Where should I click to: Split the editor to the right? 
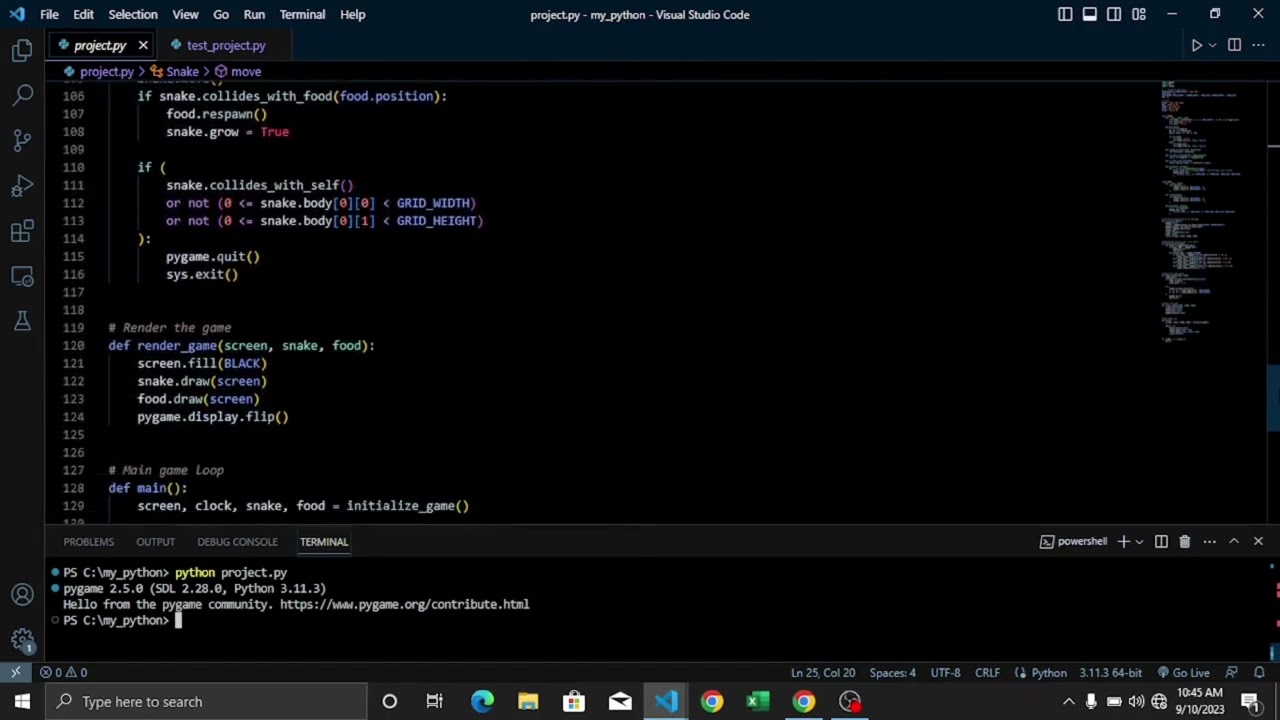click(1234, 45)
